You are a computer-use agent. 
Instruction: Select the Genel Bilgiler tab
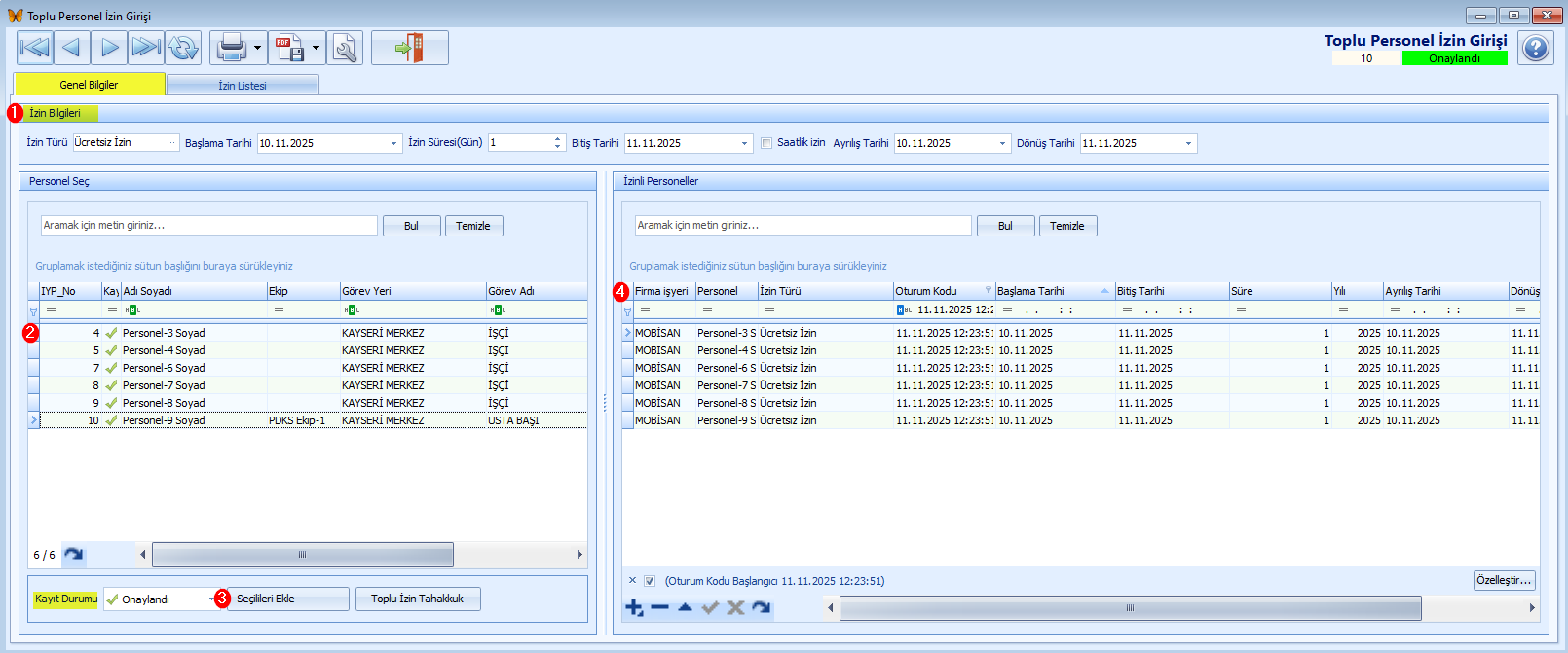tap(89, 85)
